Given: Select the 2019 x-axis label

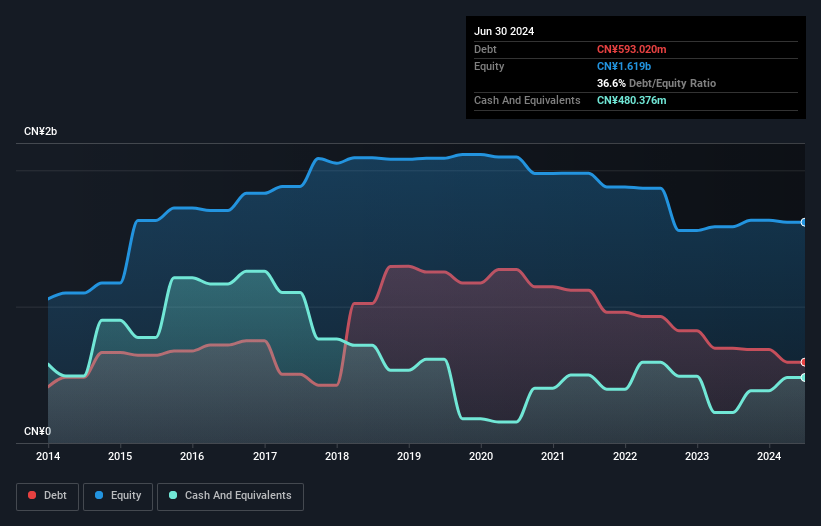Looking at the screenshot, I should [409, 456].
